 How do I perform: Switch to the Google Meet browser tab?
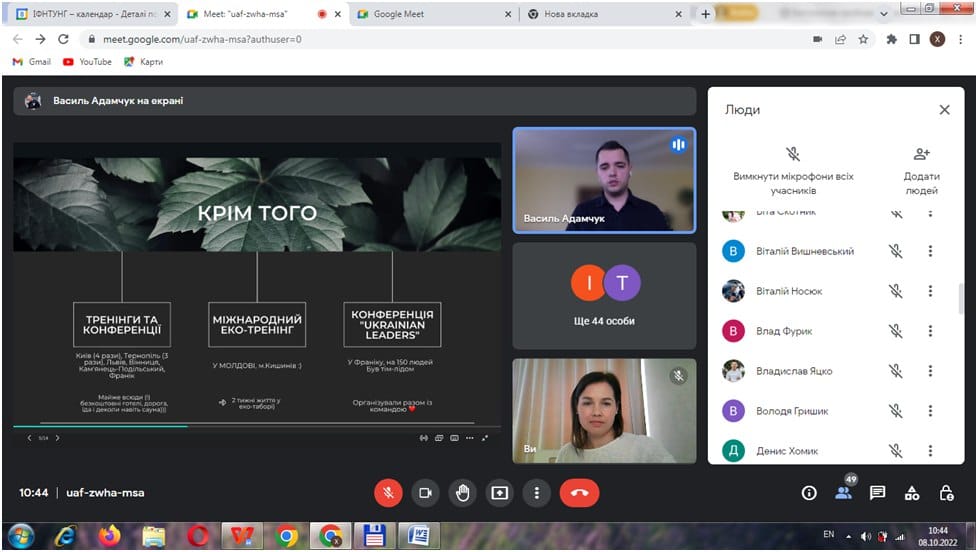[430, 14]
